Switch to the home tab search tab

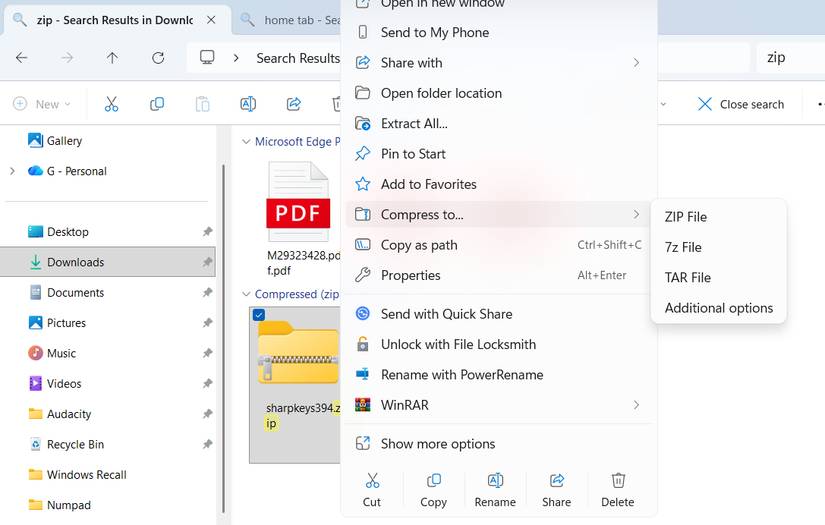pos(288,20)
